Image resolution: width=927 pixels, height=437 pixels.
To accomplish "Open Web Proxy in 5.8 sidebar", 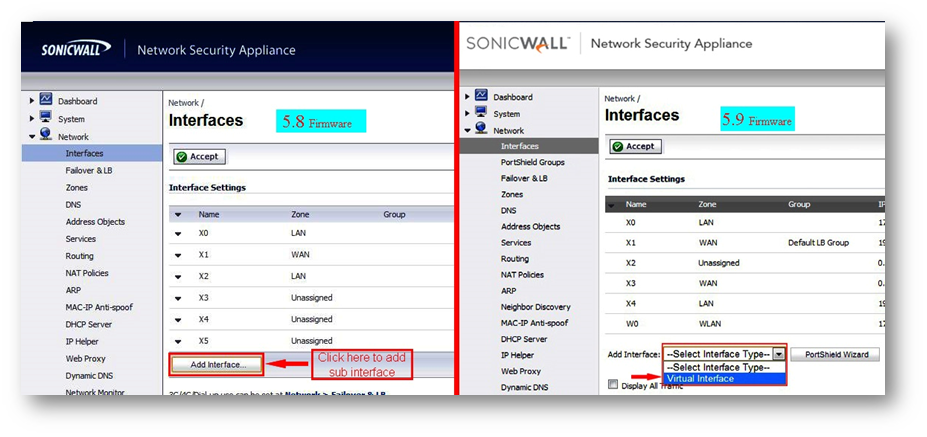I will pos(85,358).
